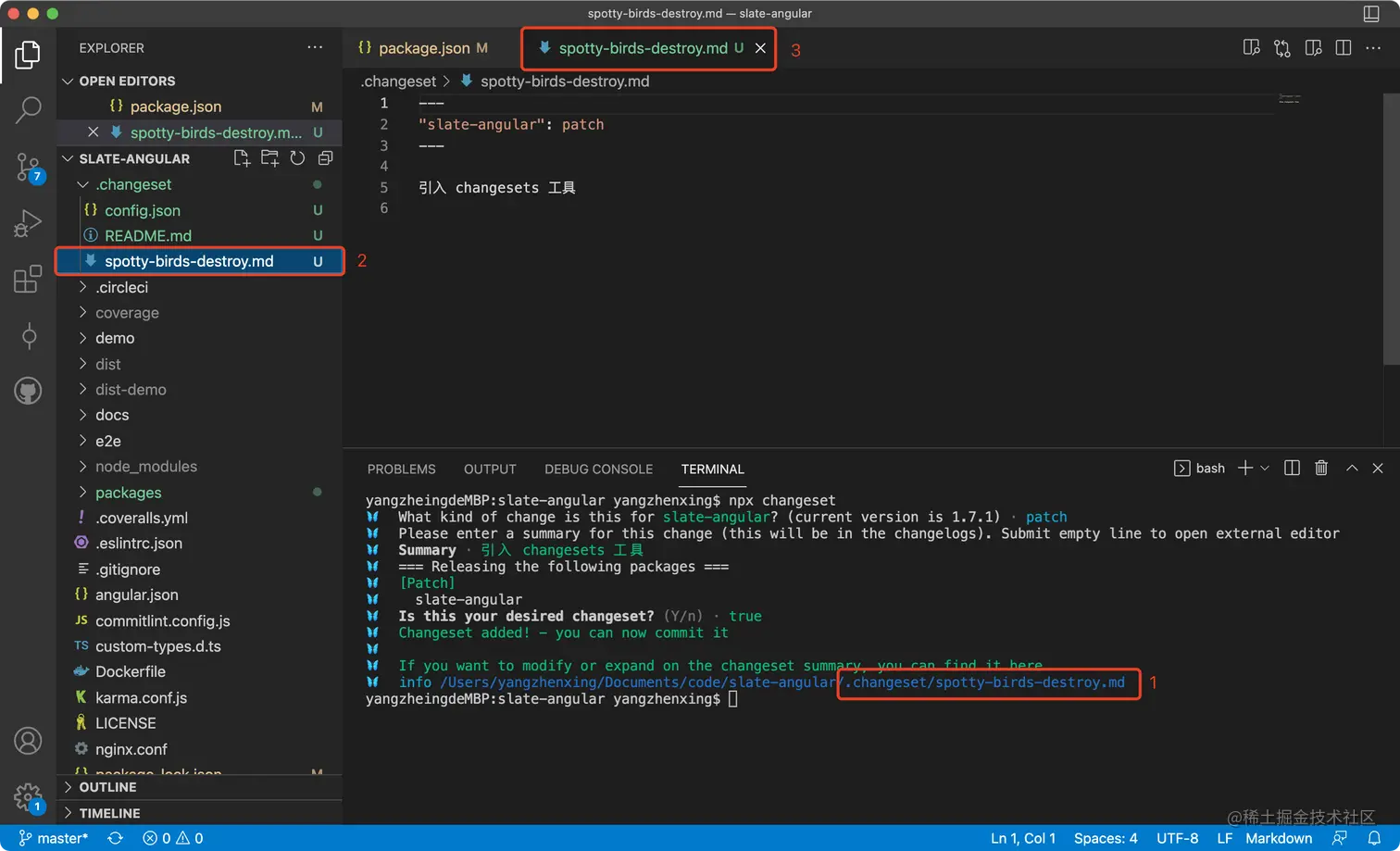Switch to the DEBUG CONSOLE tab
1400x851 pixels.
598,469
